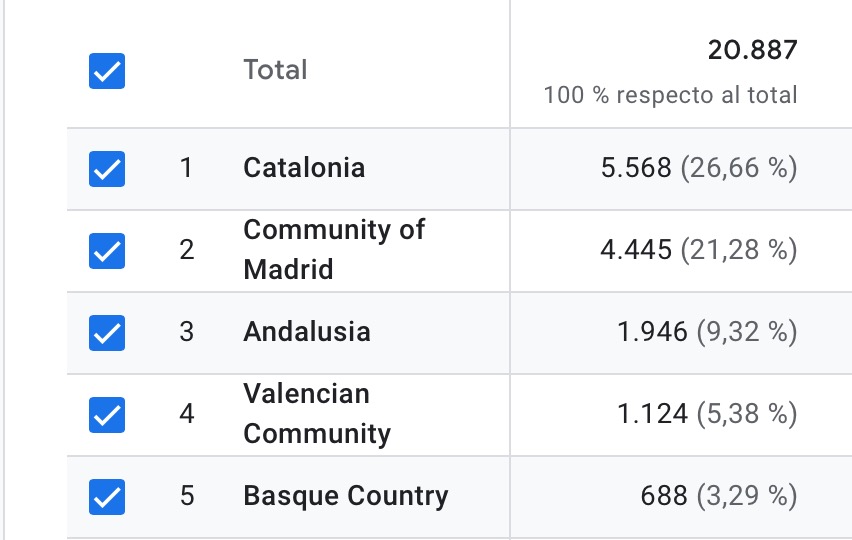The width and height of the screenshot is (852, 540).
Task: Select the 1.124 Valencian Community value
Action: tap(652, 413)
